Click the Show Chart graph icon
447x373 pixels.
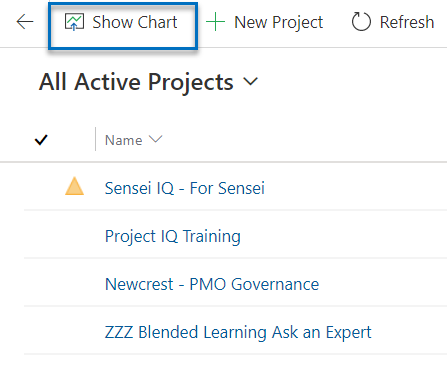pos(74,22)
